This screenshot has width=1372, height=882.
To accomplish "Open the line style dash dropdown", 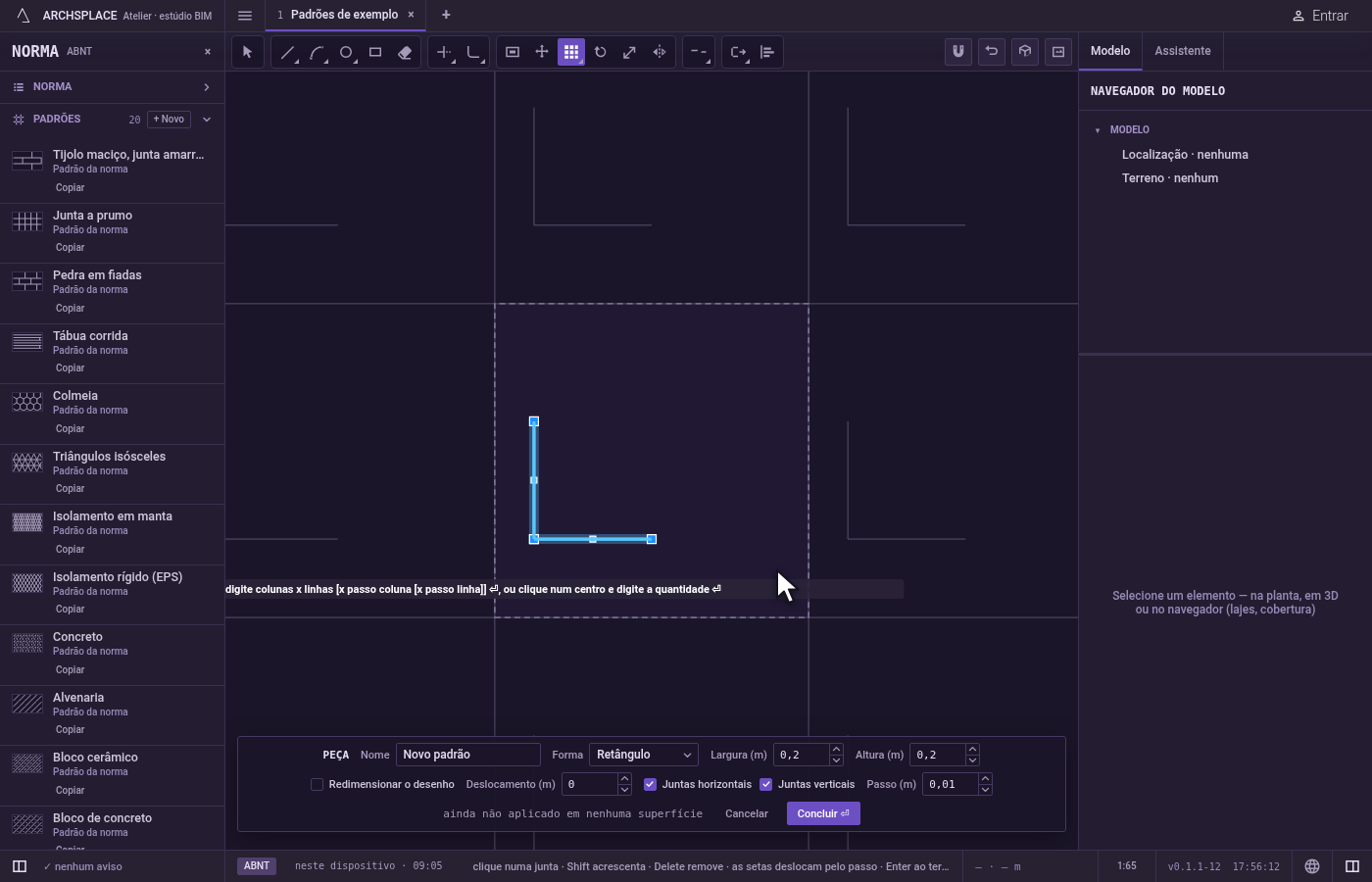I will click(x=699, y=52).
